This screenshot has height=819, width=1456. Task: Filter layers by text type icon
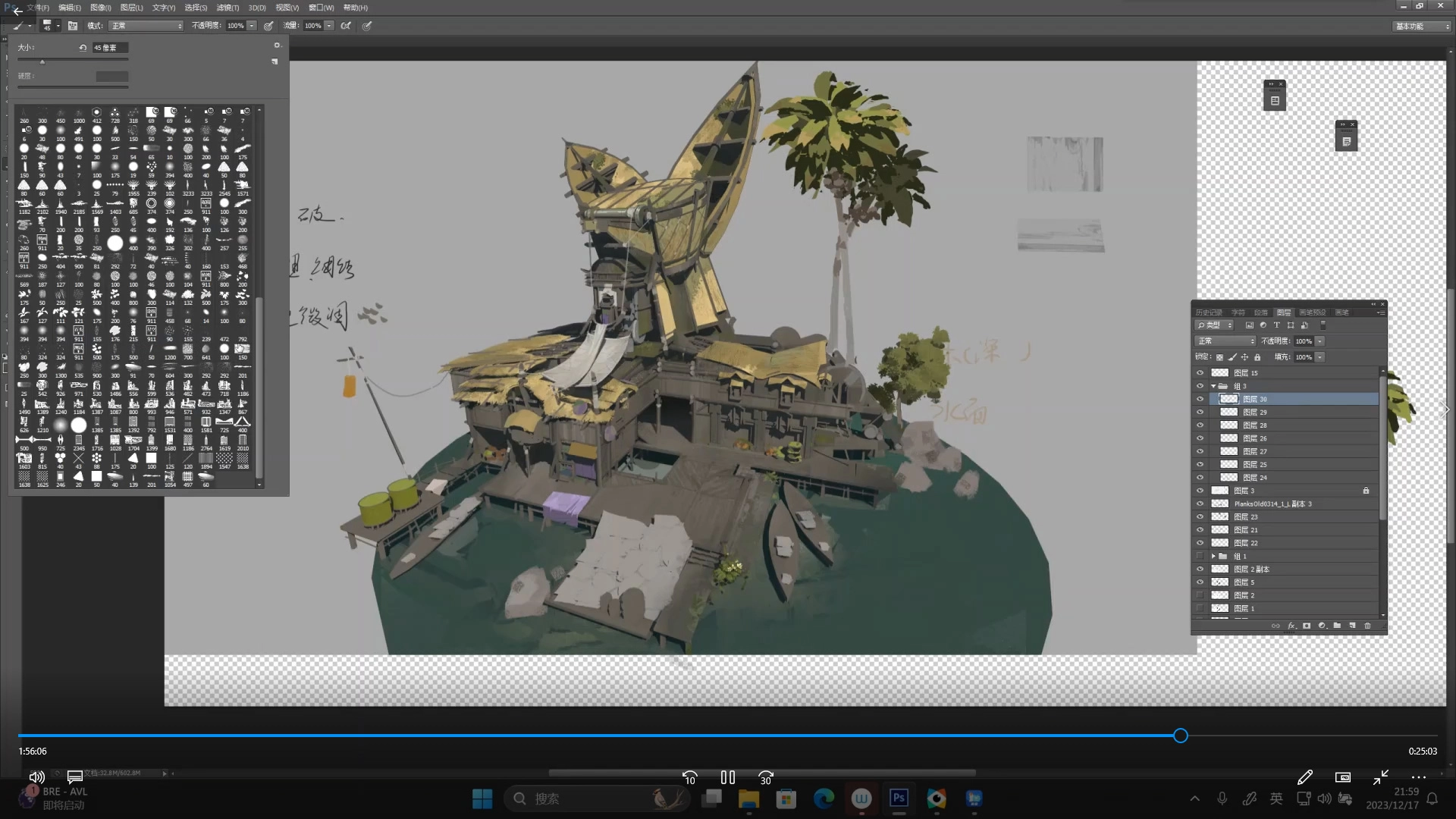click(x=1277, y=325)
